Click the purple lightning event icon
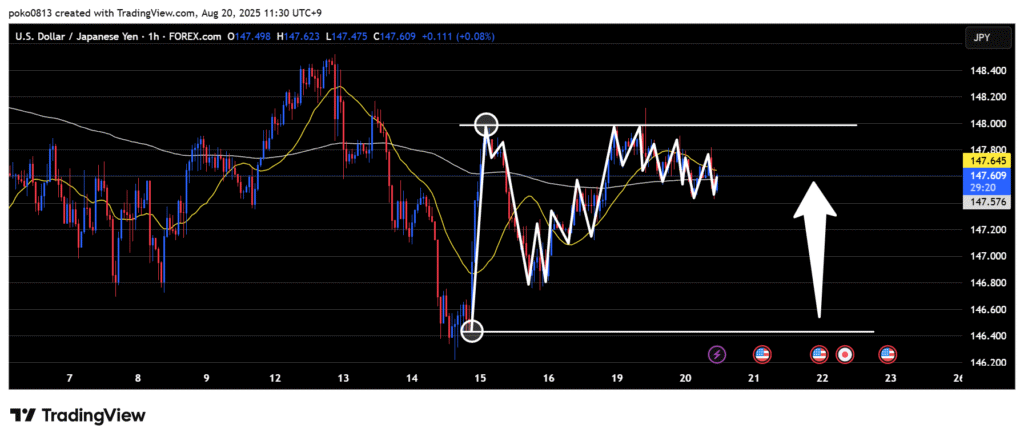Screen dimensions: 1024x441 pos(717,354)
